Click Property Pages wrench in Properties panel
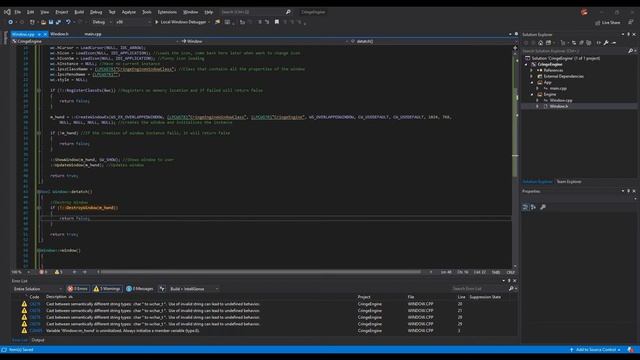640x360 pixels. (543, 207)
